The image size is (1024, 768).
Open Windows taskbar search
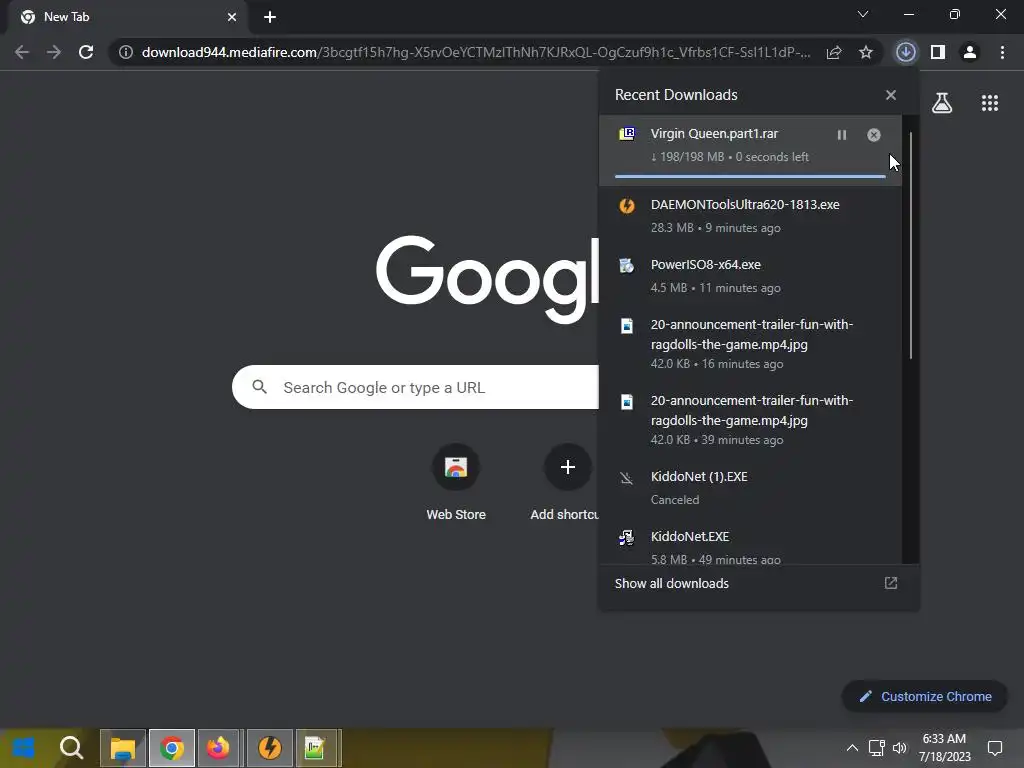point(71,748)
